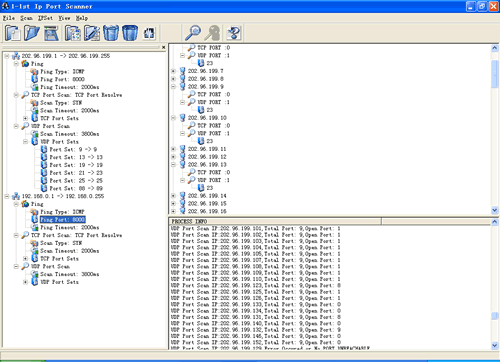Collapse host 202.96.199.9 in results
Image resolution: width=500 pixels, height=362 pixels.
click(173, 87)
